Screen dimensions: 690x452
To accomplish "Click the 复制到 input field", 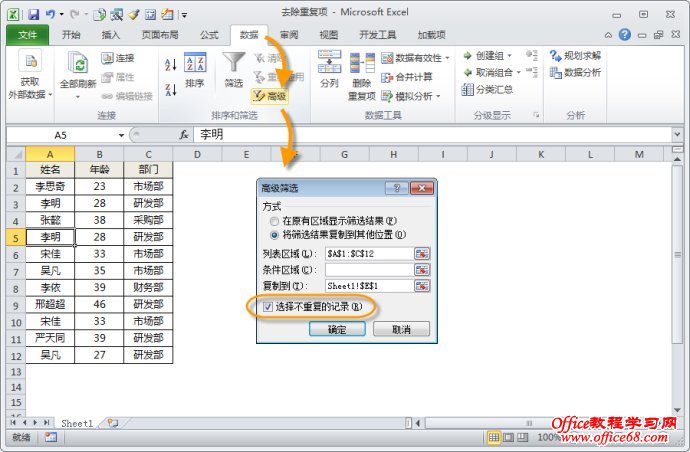I will tap(369, 286).
